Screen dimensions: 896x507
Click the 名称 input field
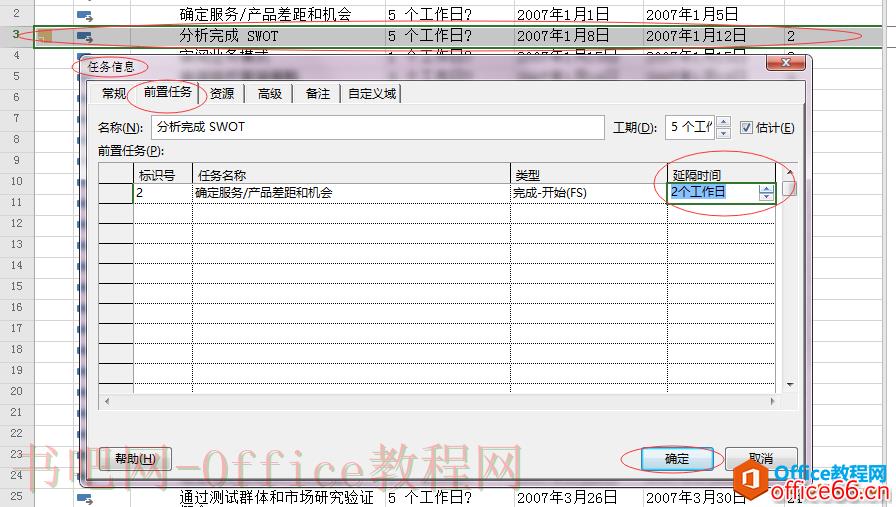[377, 127]
